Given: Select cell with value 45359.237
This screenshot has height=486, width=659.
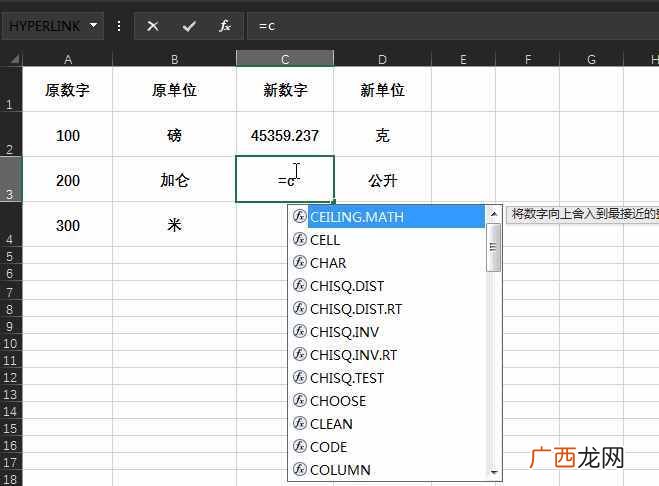Looking at the screenshot, I should 285,135.
